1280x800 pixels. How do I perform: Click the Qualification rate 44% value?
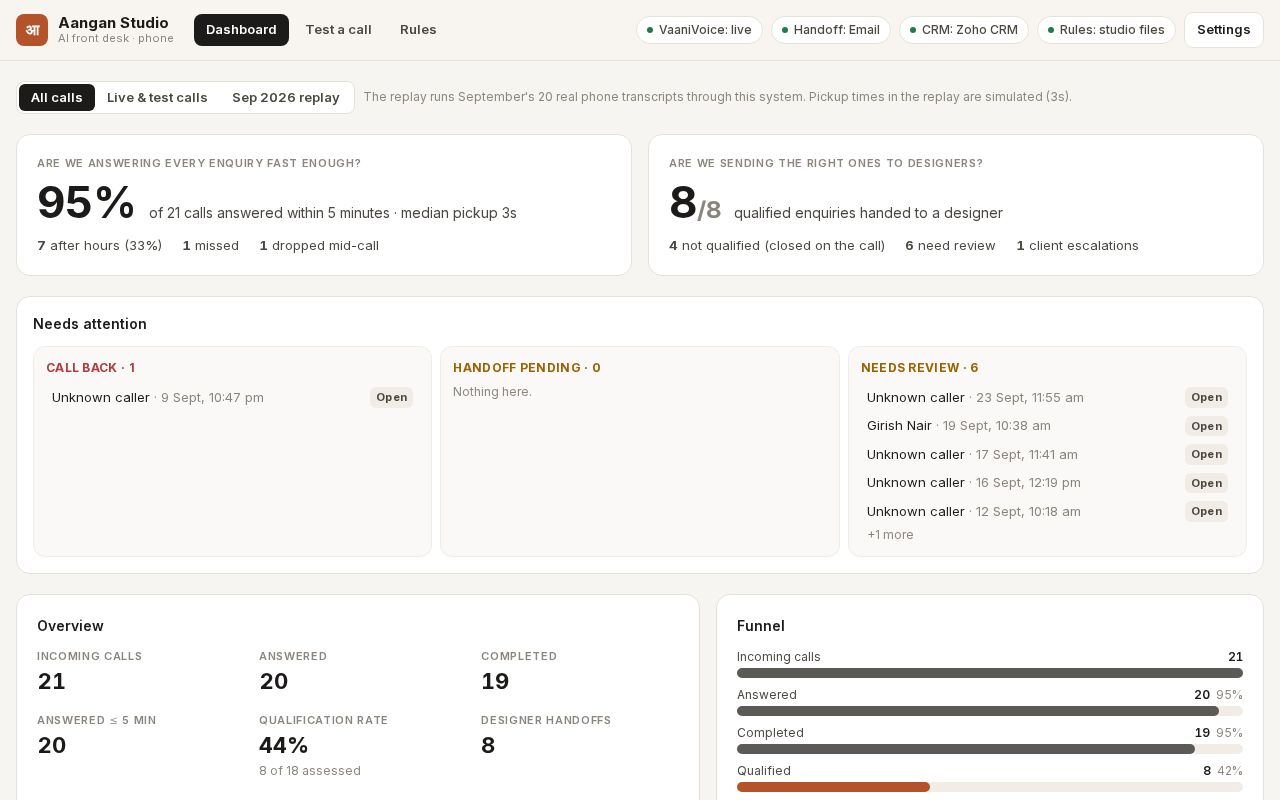[x=283, y=746]
